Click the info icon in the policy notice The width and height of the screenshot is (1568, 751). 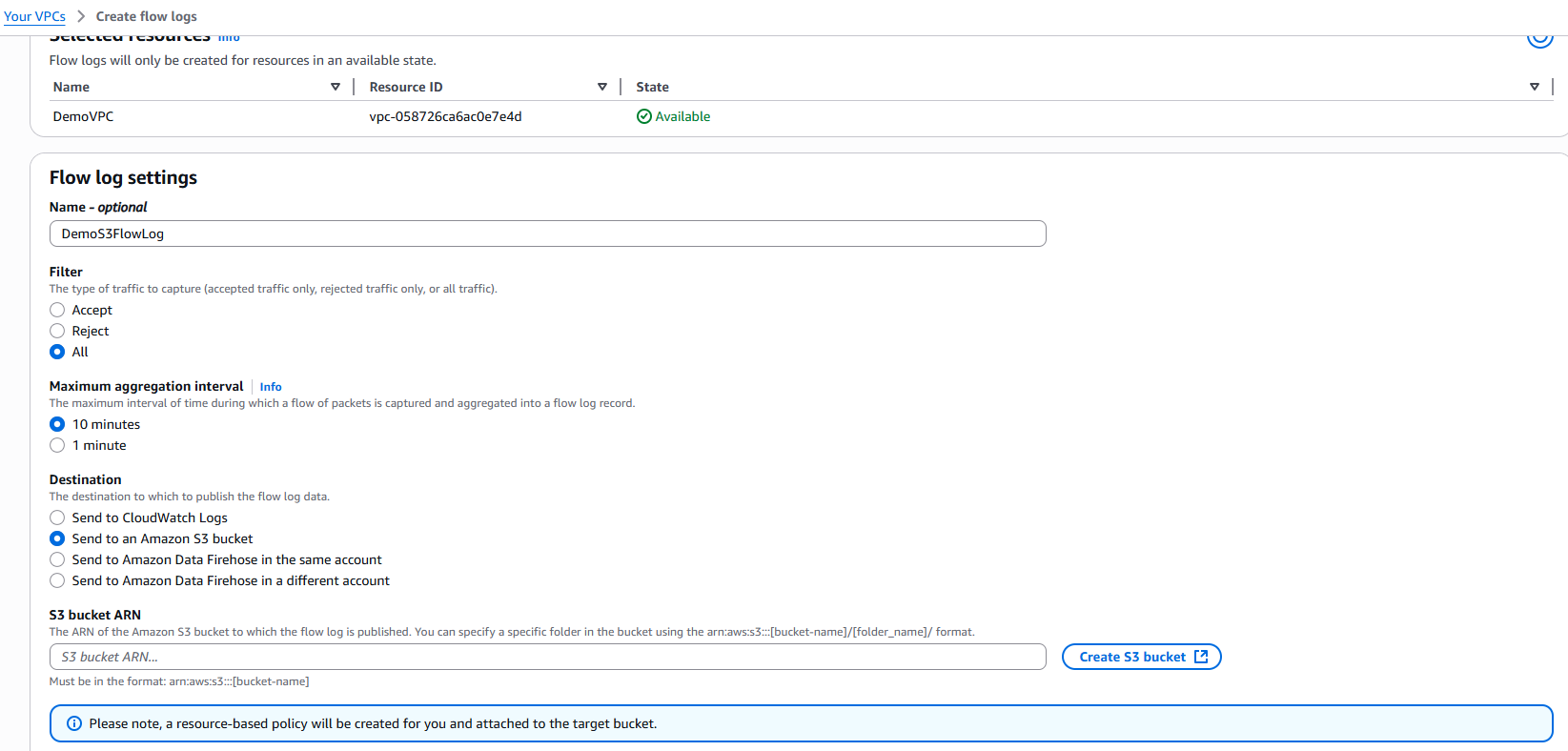pyautogui.click(x=74, y=723)
